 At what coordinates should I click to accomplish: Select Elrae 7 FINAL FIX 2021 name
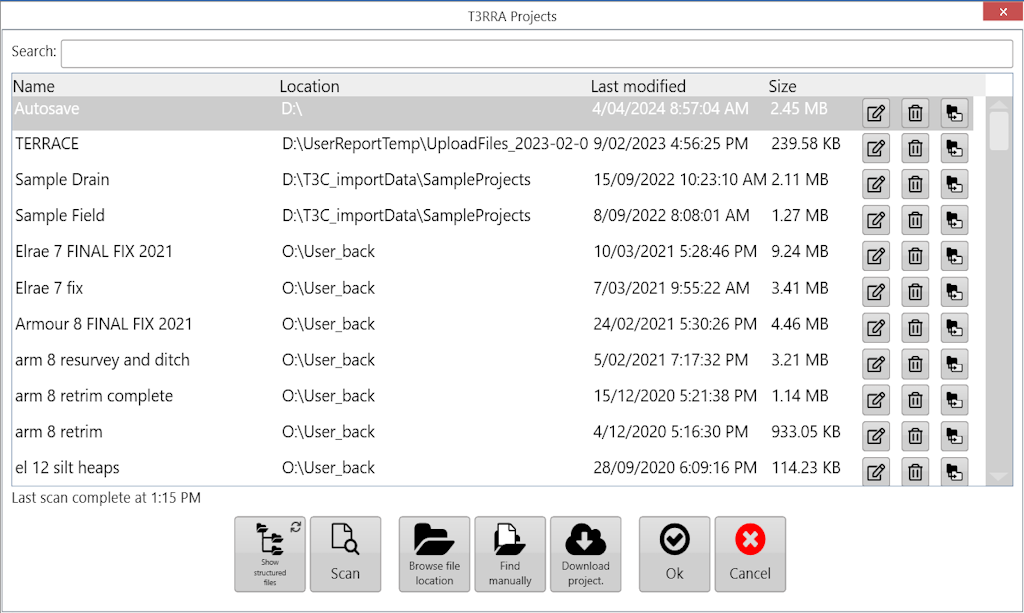coord(94,251)
